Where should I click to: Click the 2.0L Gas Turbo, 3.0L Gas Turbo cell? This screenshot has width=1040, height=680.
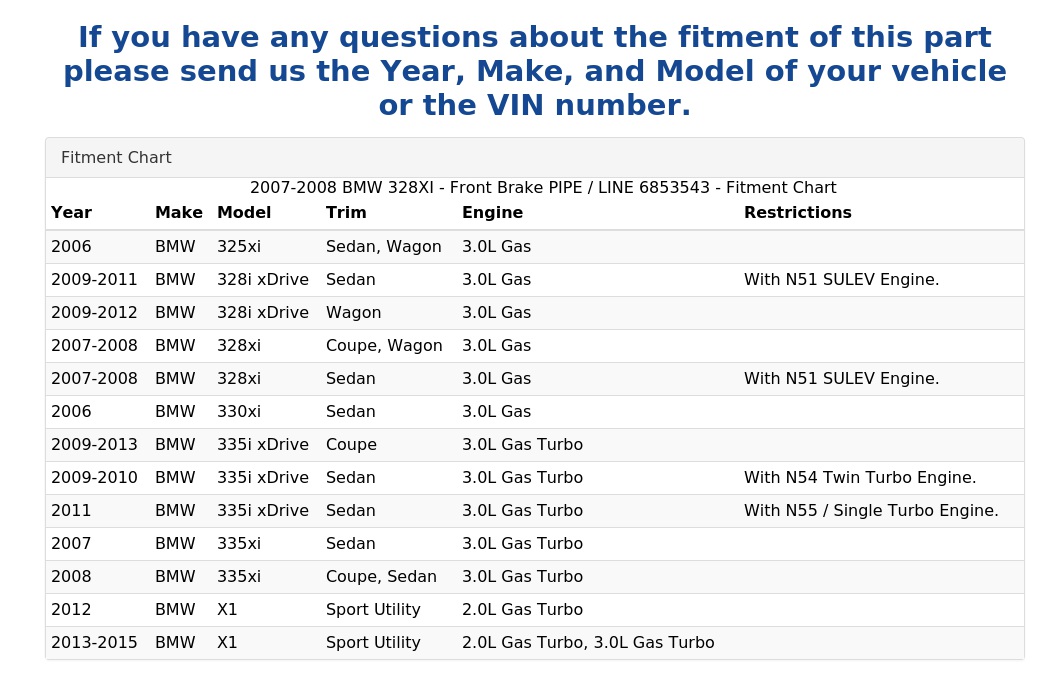588,643
